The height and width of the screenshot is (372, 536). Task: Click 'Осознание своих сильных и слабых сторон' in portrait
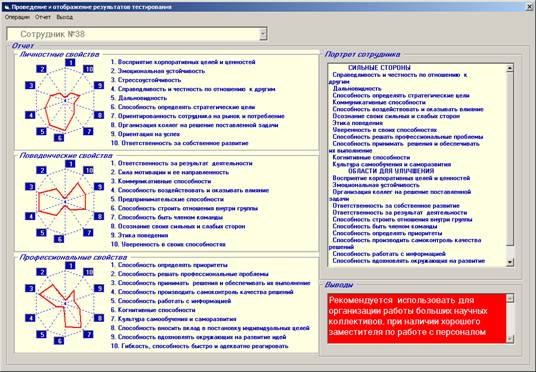click(396, 116)
